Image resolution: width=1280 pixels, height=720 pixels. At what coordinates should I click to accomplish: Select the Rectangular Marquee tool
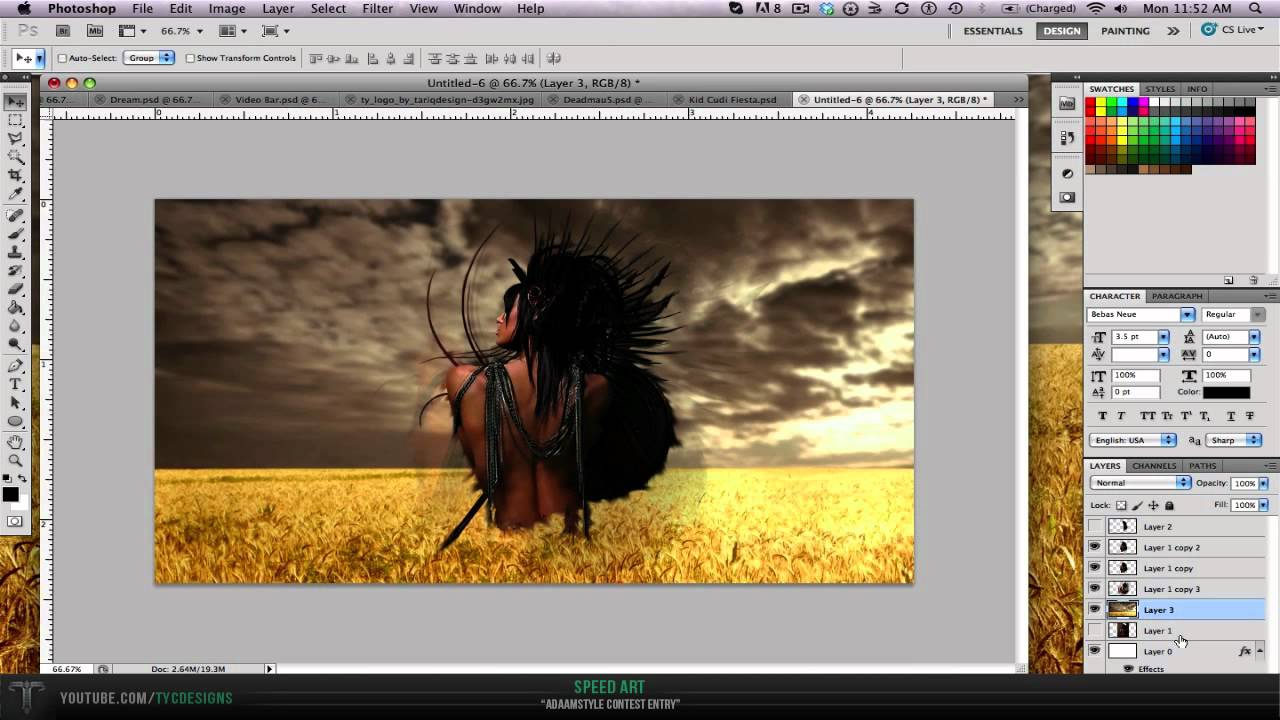click(x=16, y=120)
